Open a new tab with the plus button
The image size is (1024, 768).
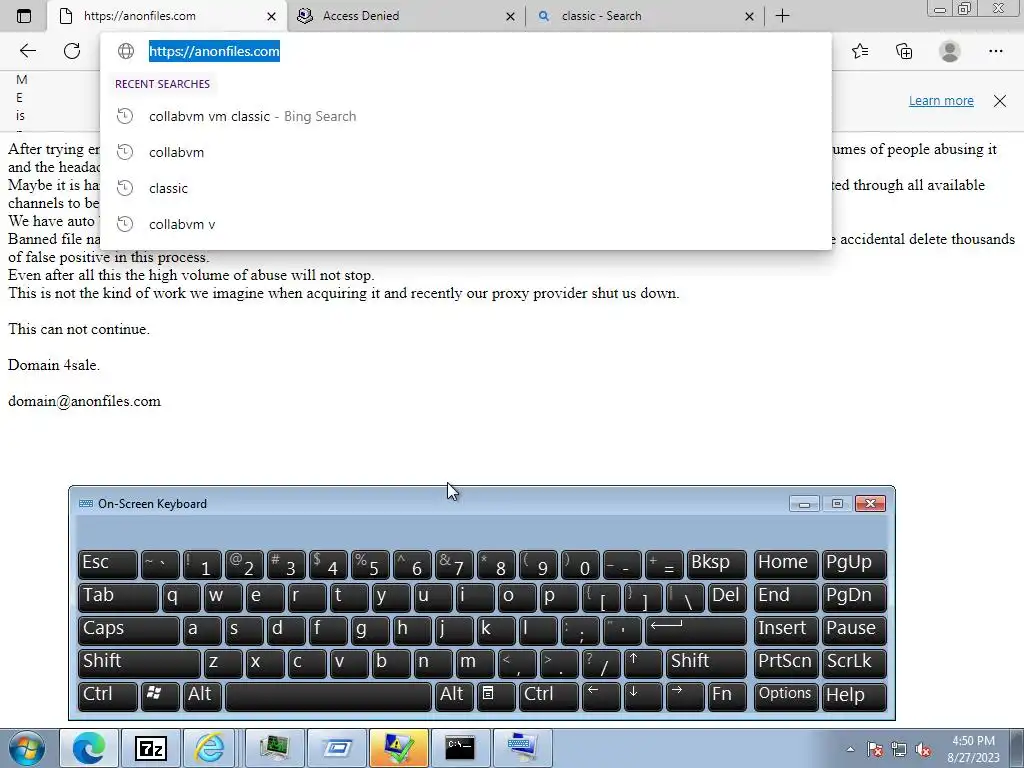tap(782, 16)
